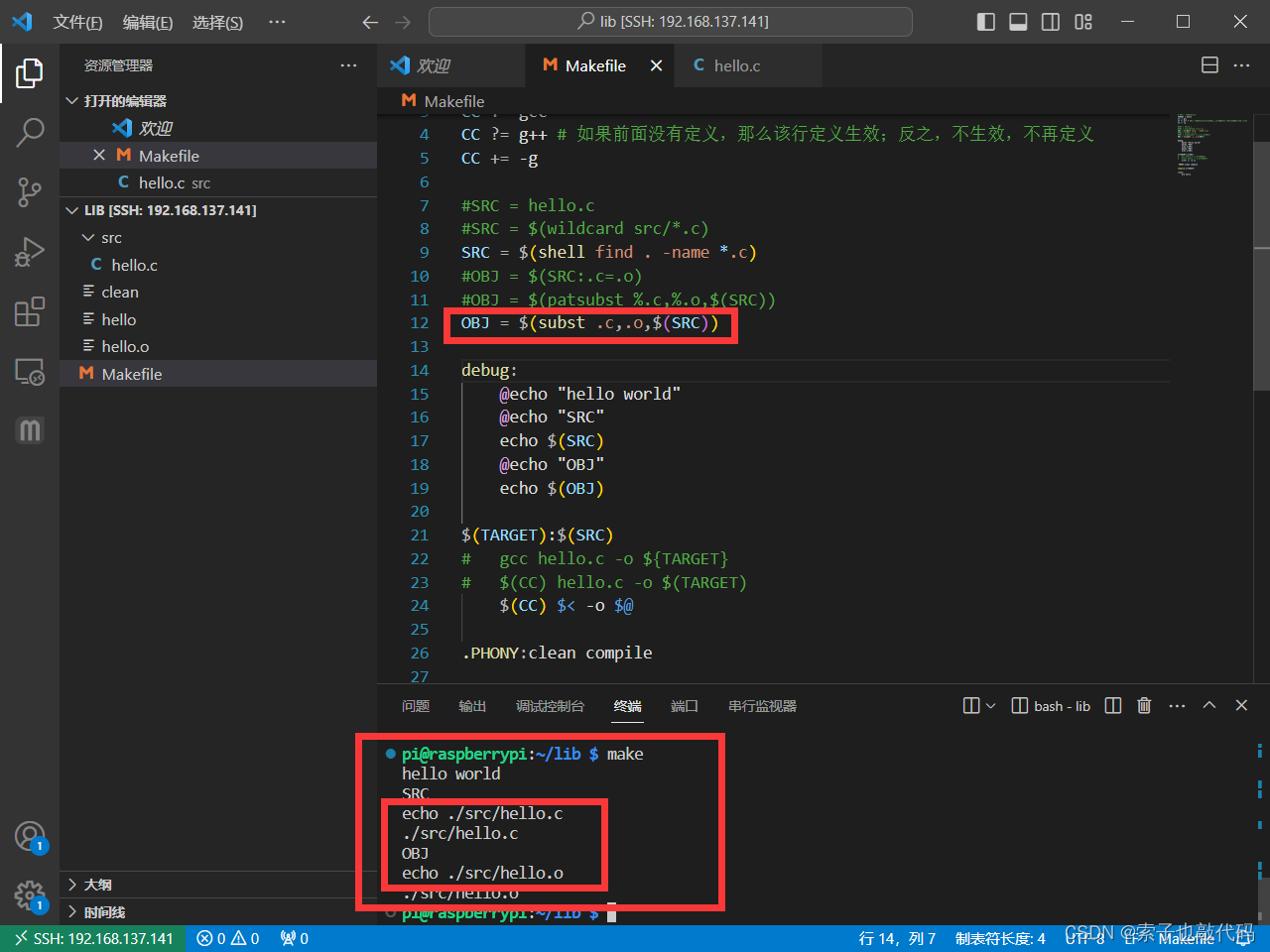The image size is (1270, 952).
Task: Select the bash - lib terminal
Action: 1051,706
